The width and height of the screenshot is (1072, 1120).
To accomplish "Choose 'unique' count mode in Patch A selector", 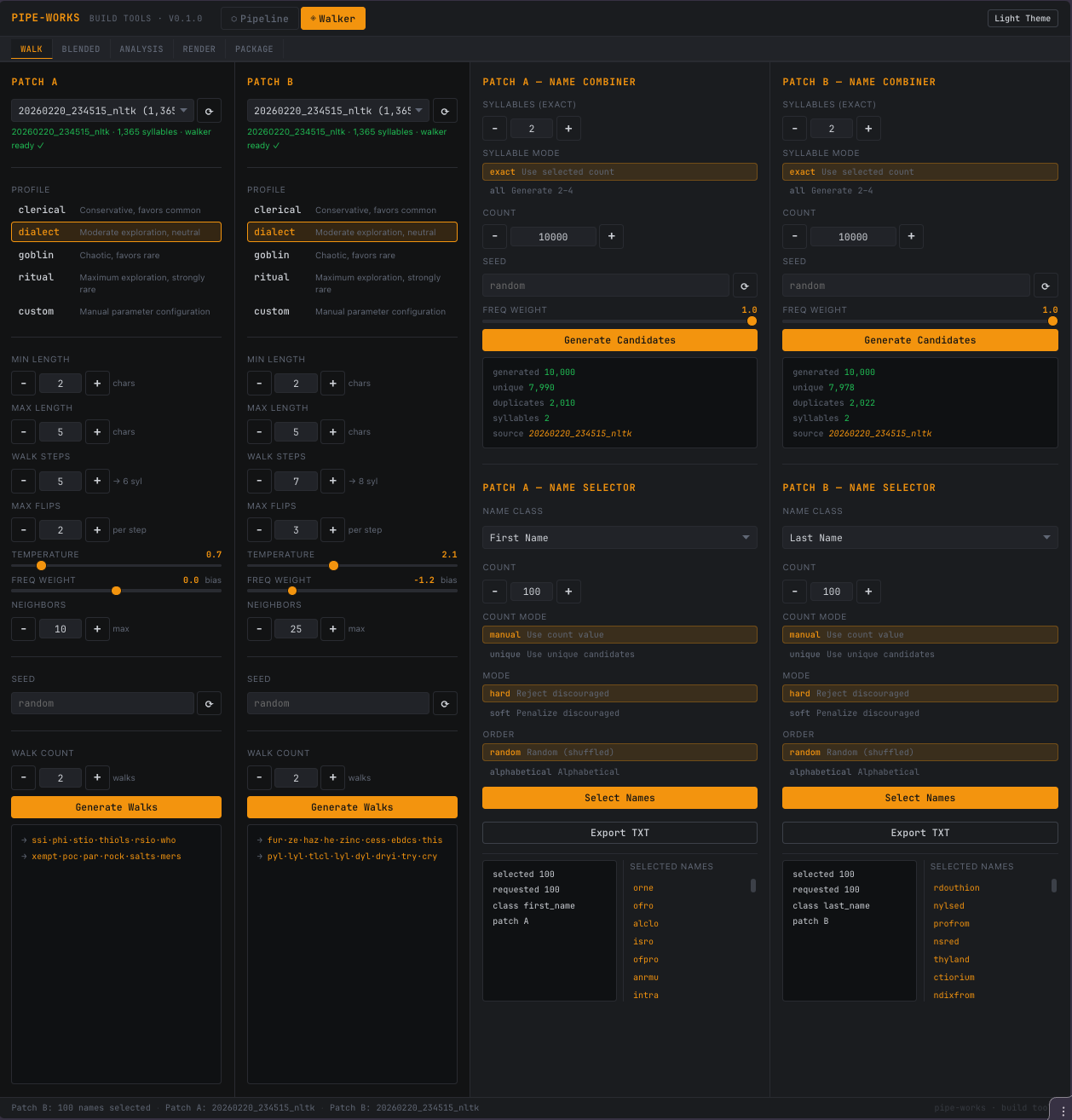I will (x=620, y=655).
